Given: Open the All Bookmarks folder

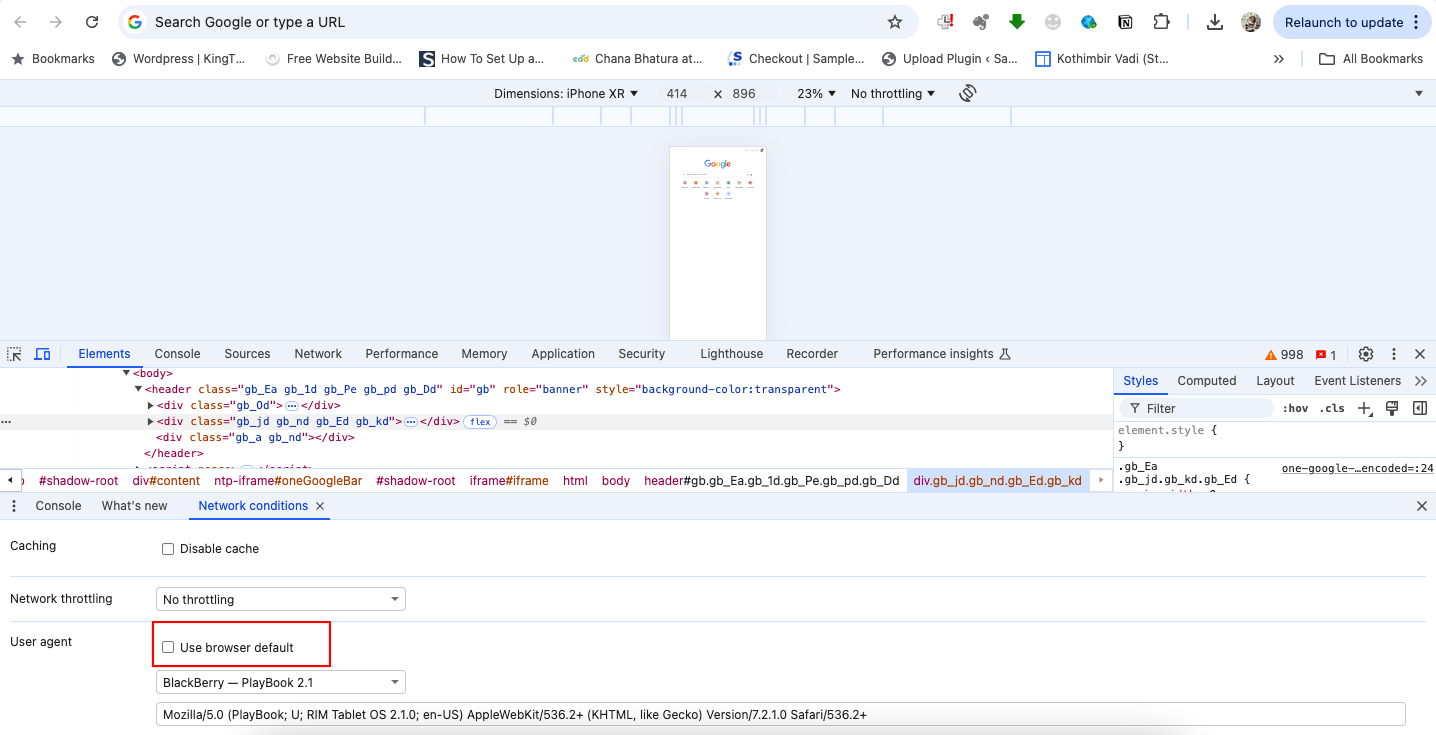Looking at the screenshot, I should click(x=1370, y=59).
